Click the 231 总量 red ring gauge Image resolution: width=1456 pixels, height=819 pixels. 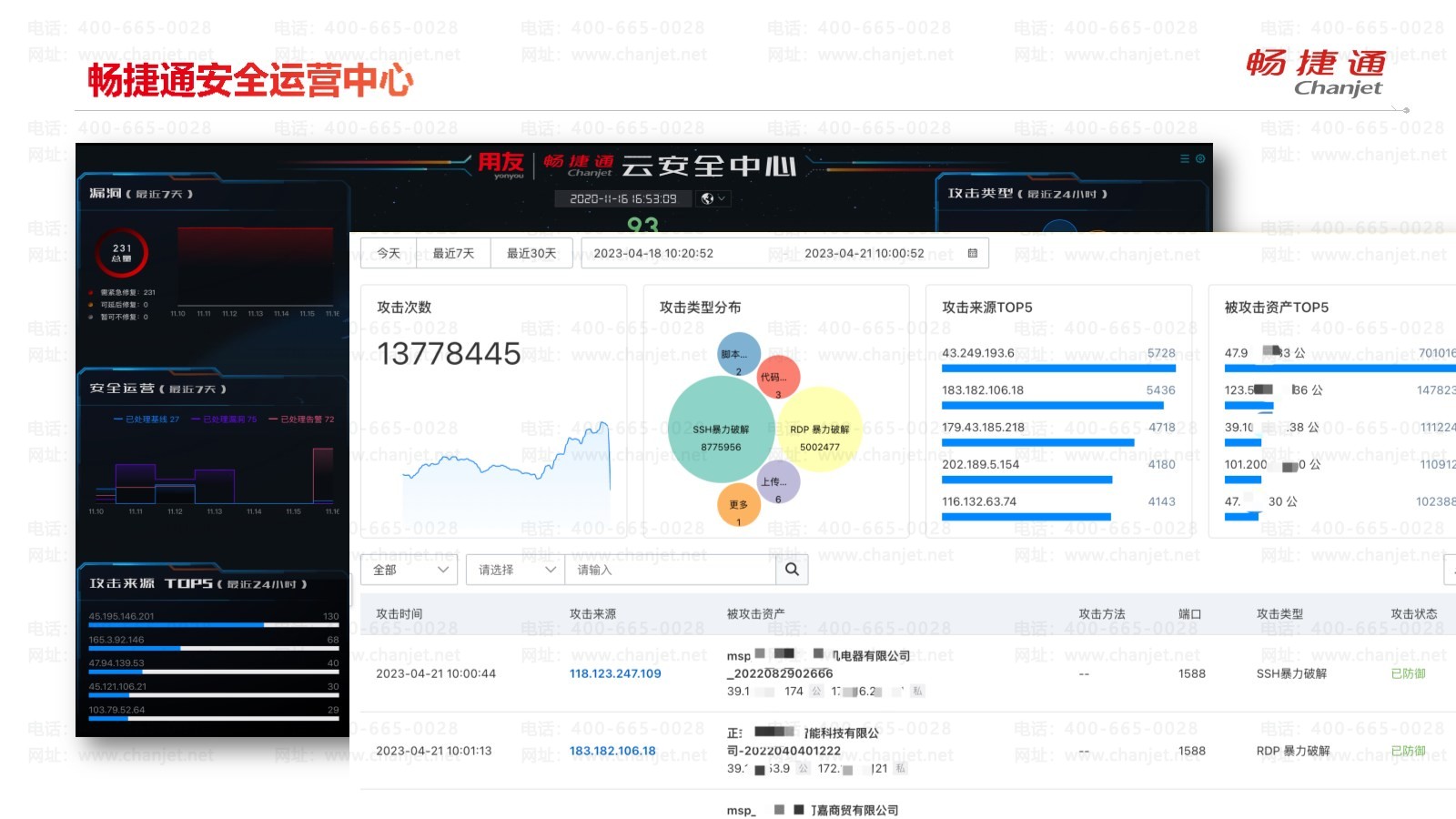(122, 253)
